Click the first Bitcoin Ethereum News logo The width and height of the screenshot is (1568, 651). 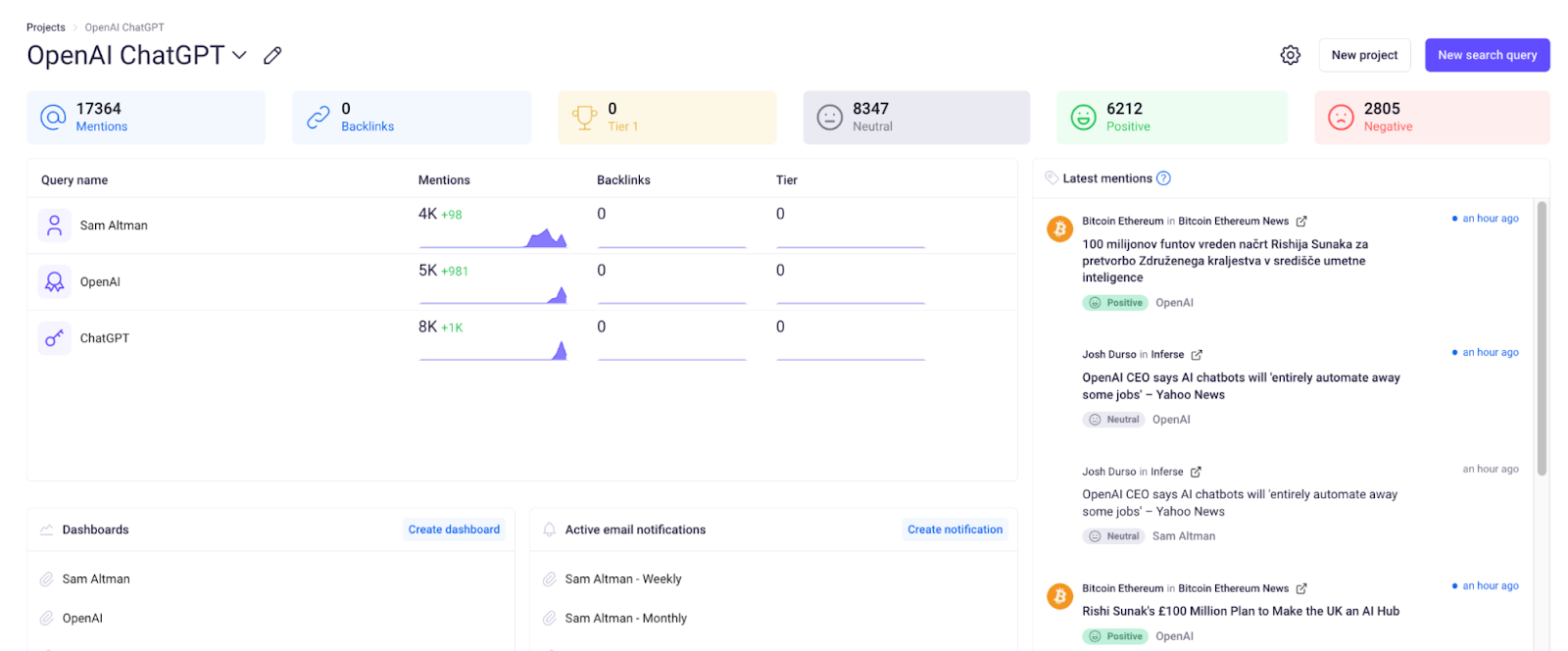[x=1059, y=229]
